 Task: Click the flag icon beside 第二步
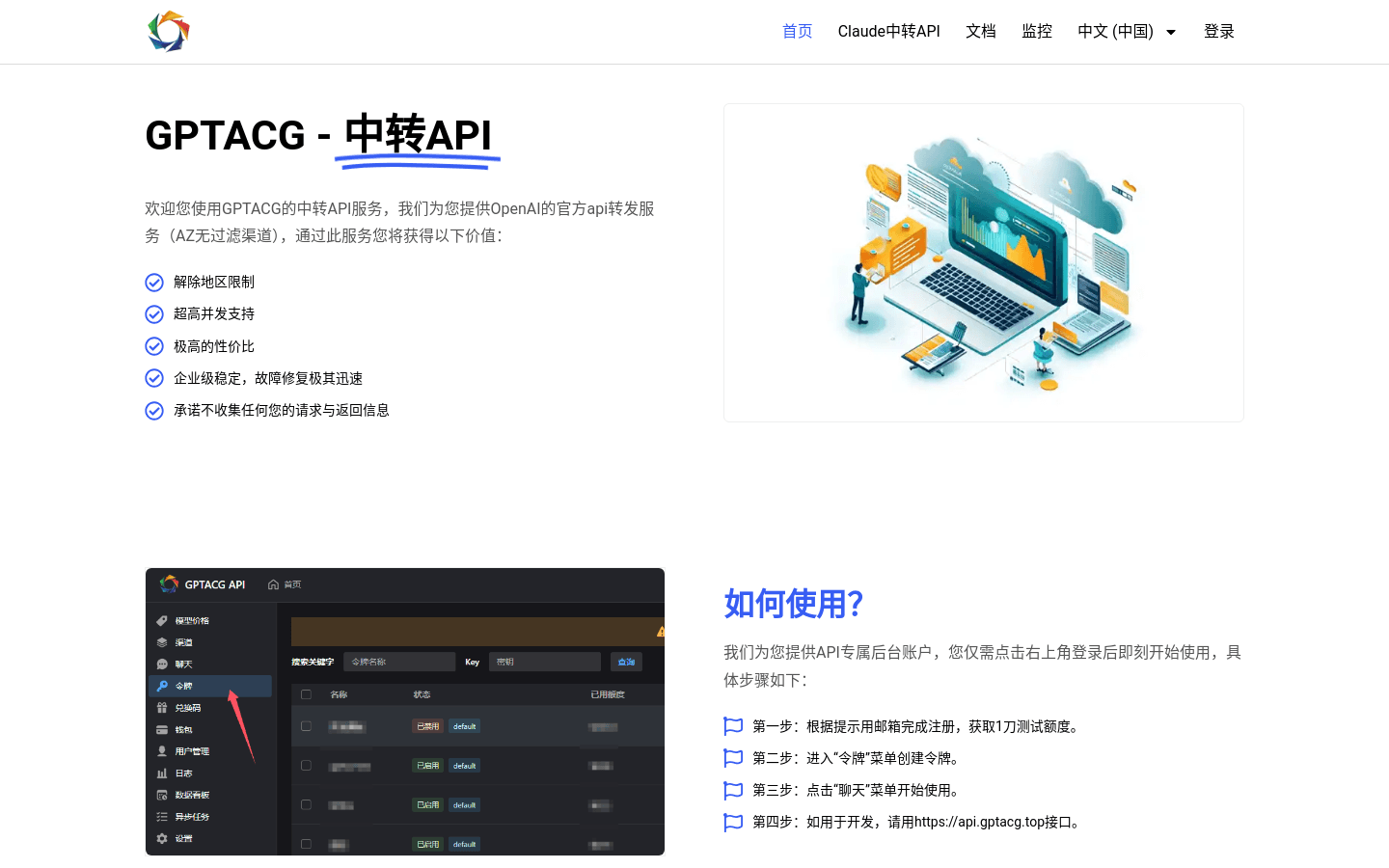pyautogui.click(x=733, y=758)
